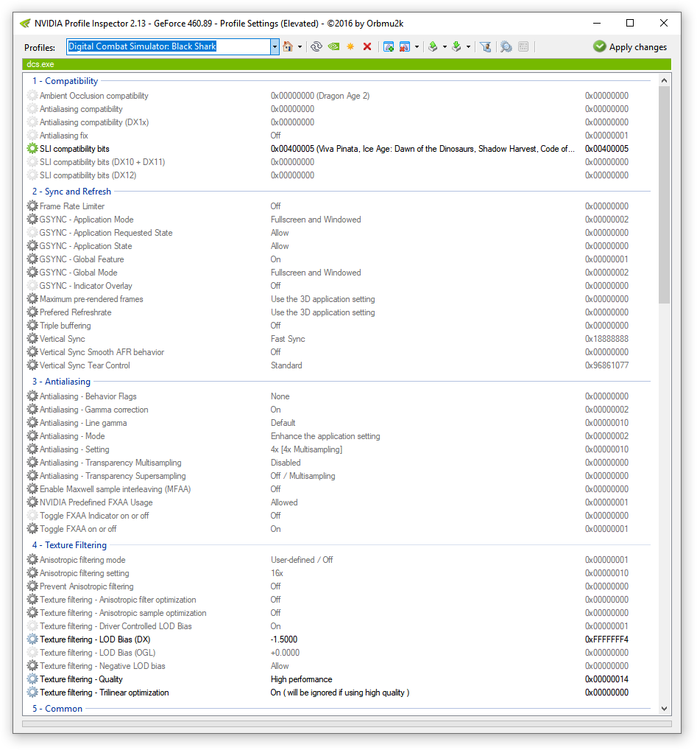Click the export profiles icon

433,46
